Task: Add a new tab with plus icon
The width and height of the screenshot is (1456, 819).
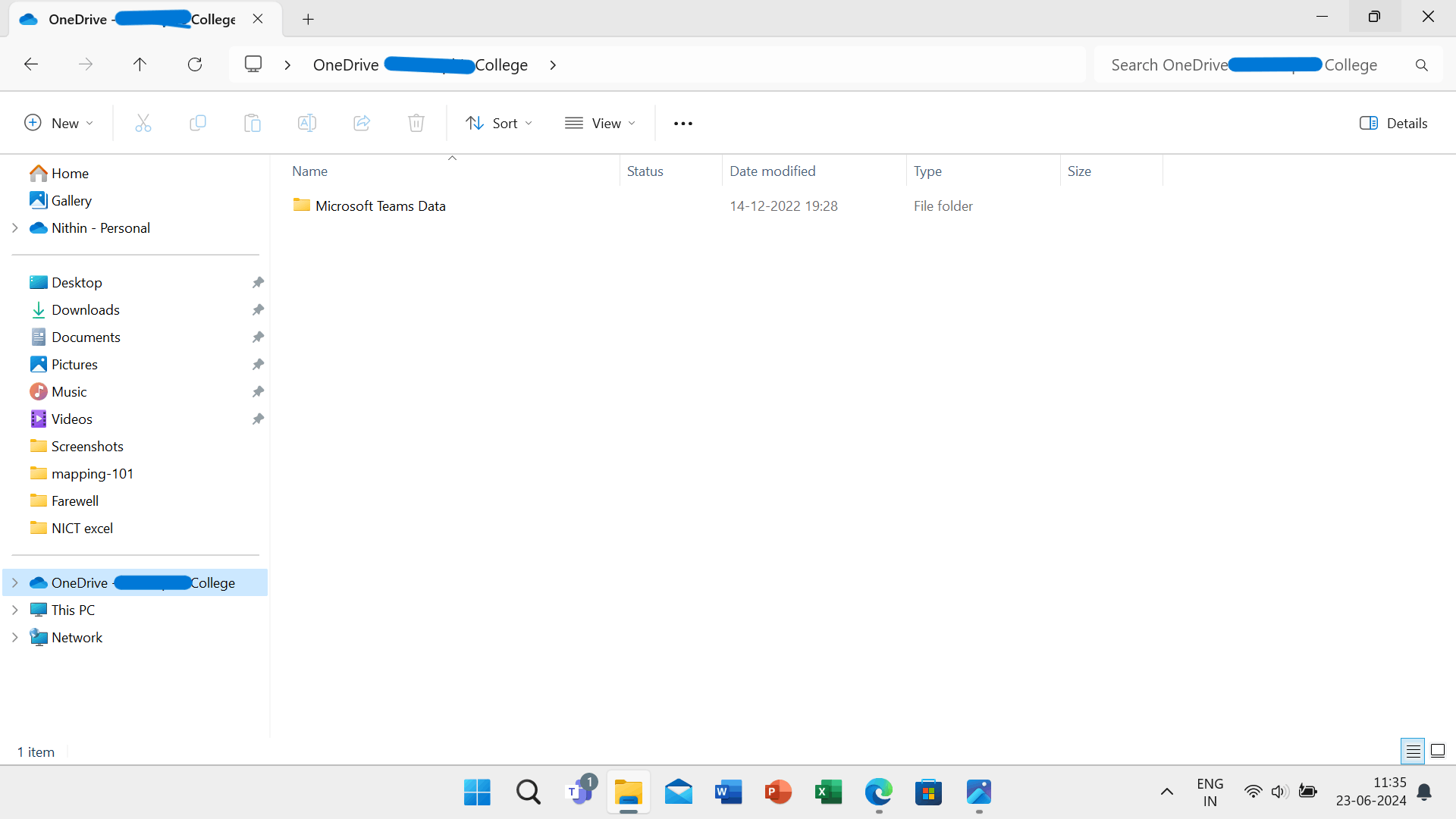Action: 308,20
